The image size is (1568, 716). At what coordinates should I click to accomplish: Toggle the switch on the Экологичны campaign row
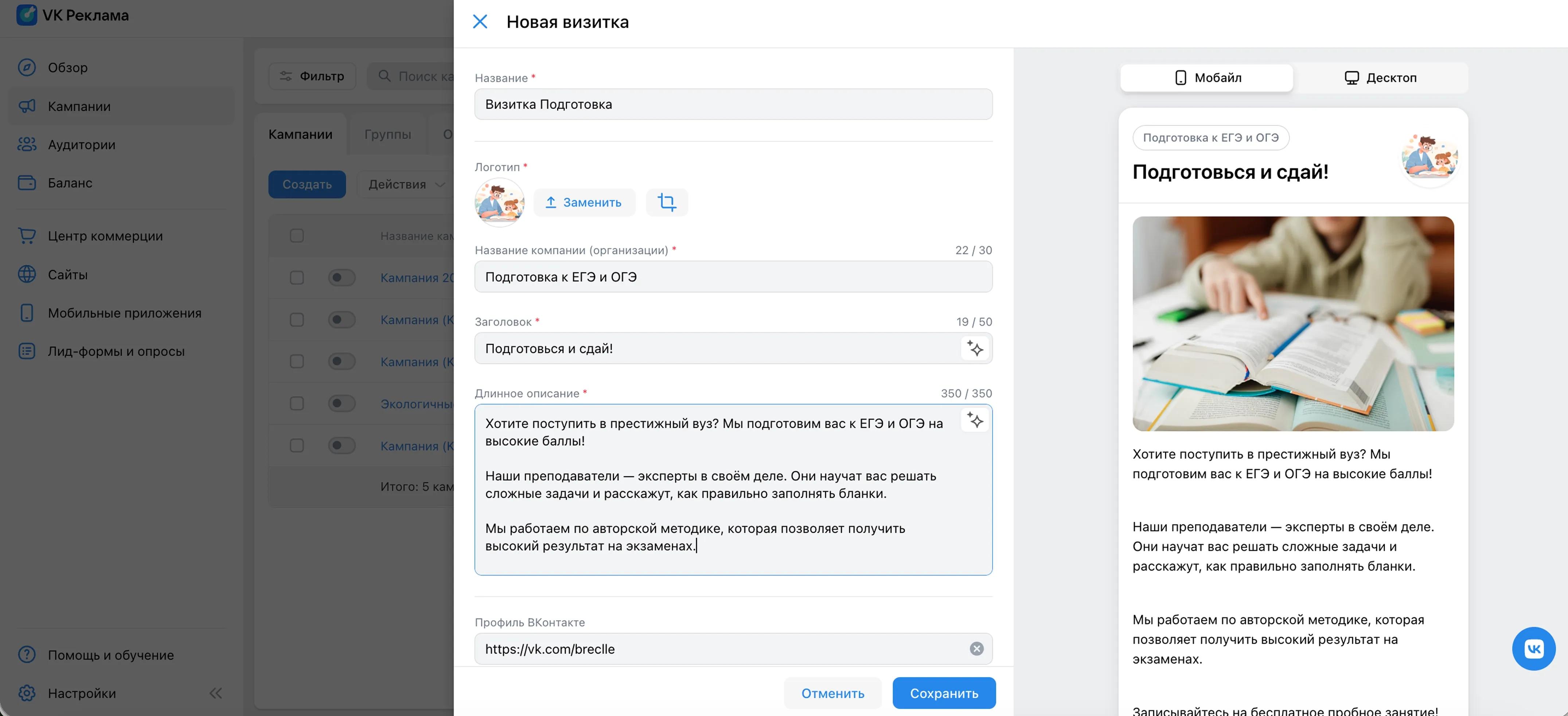[x=342, y=403]
